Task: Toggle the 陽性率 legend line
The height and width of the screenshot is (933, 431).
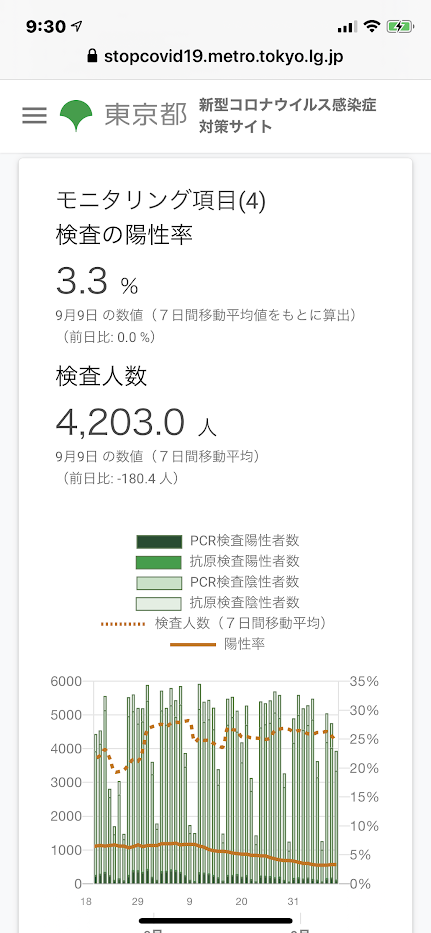Action: tap(218, 644)
